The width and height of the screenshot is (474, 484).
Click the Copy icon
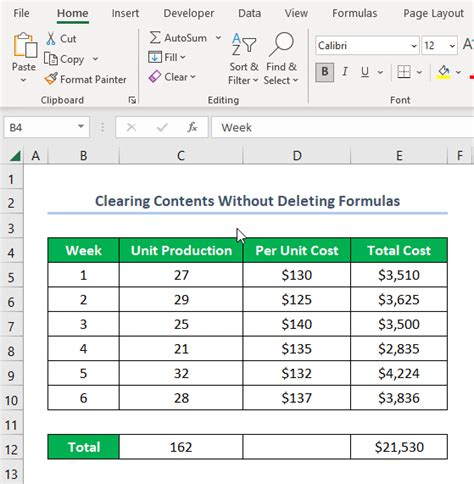click(x=51, y=59)
